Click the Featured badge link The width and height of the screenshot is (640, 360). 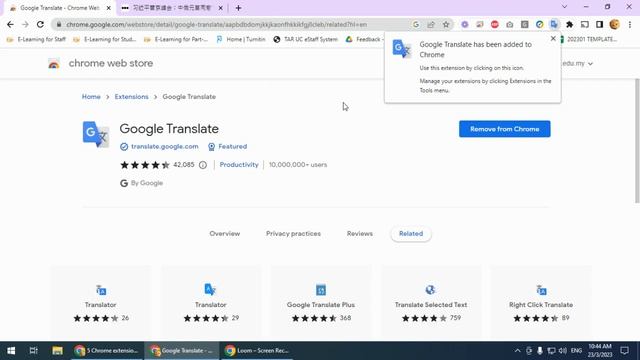232,147
